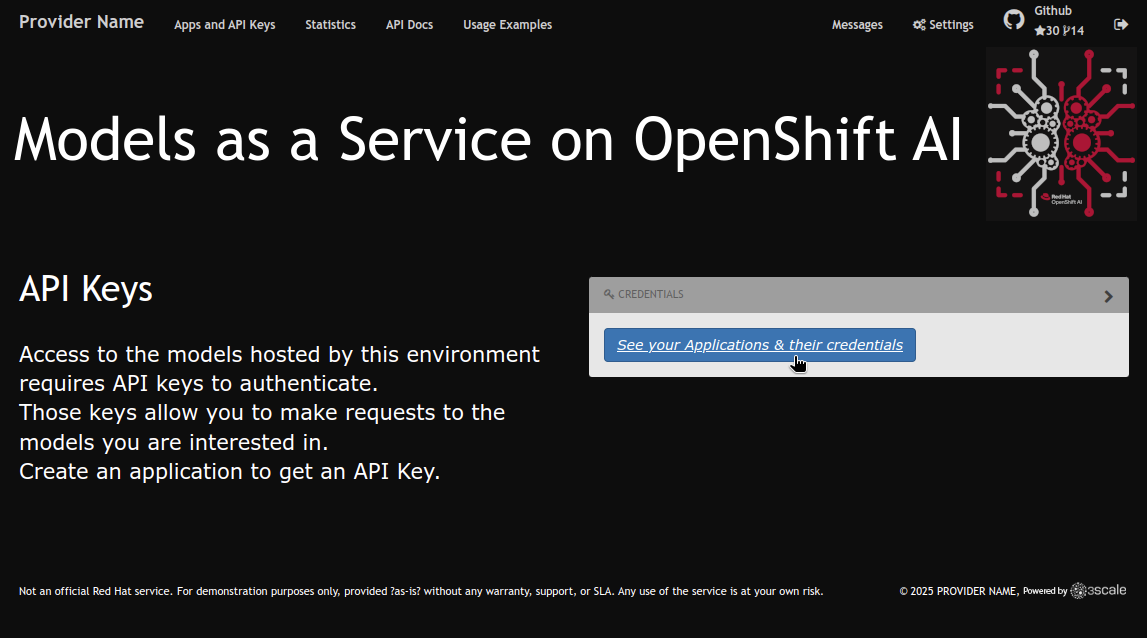Screen dimensions: 1147x638
Task: Click the Red Hat OpenShift AI logo image
Action: pos(1061,134)
